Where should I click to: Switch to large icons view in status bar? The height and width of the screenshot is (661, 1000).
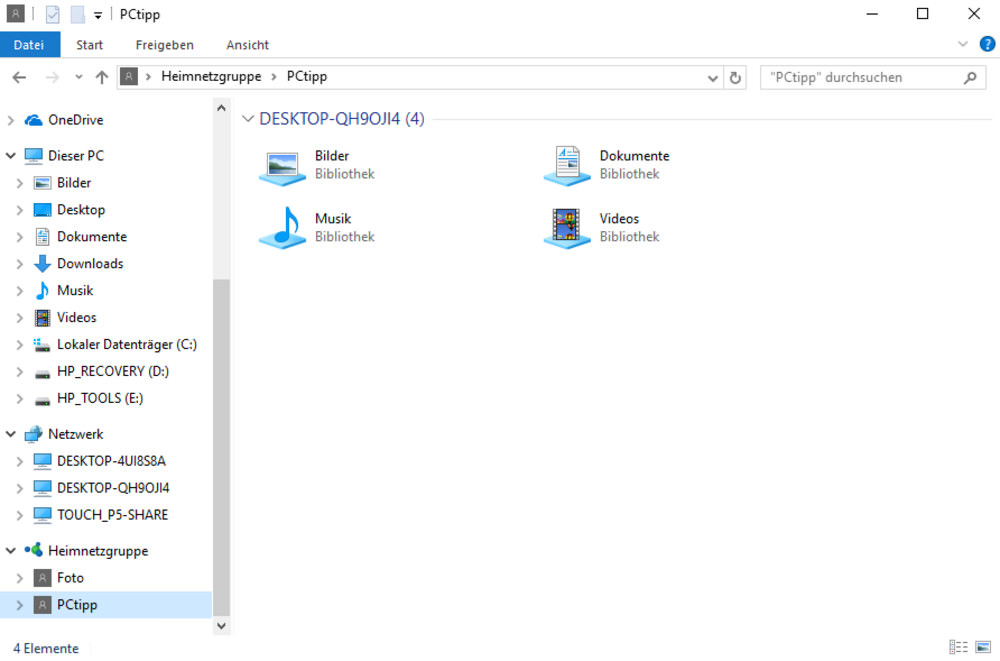pyautogui.click(x=983, y=648)
